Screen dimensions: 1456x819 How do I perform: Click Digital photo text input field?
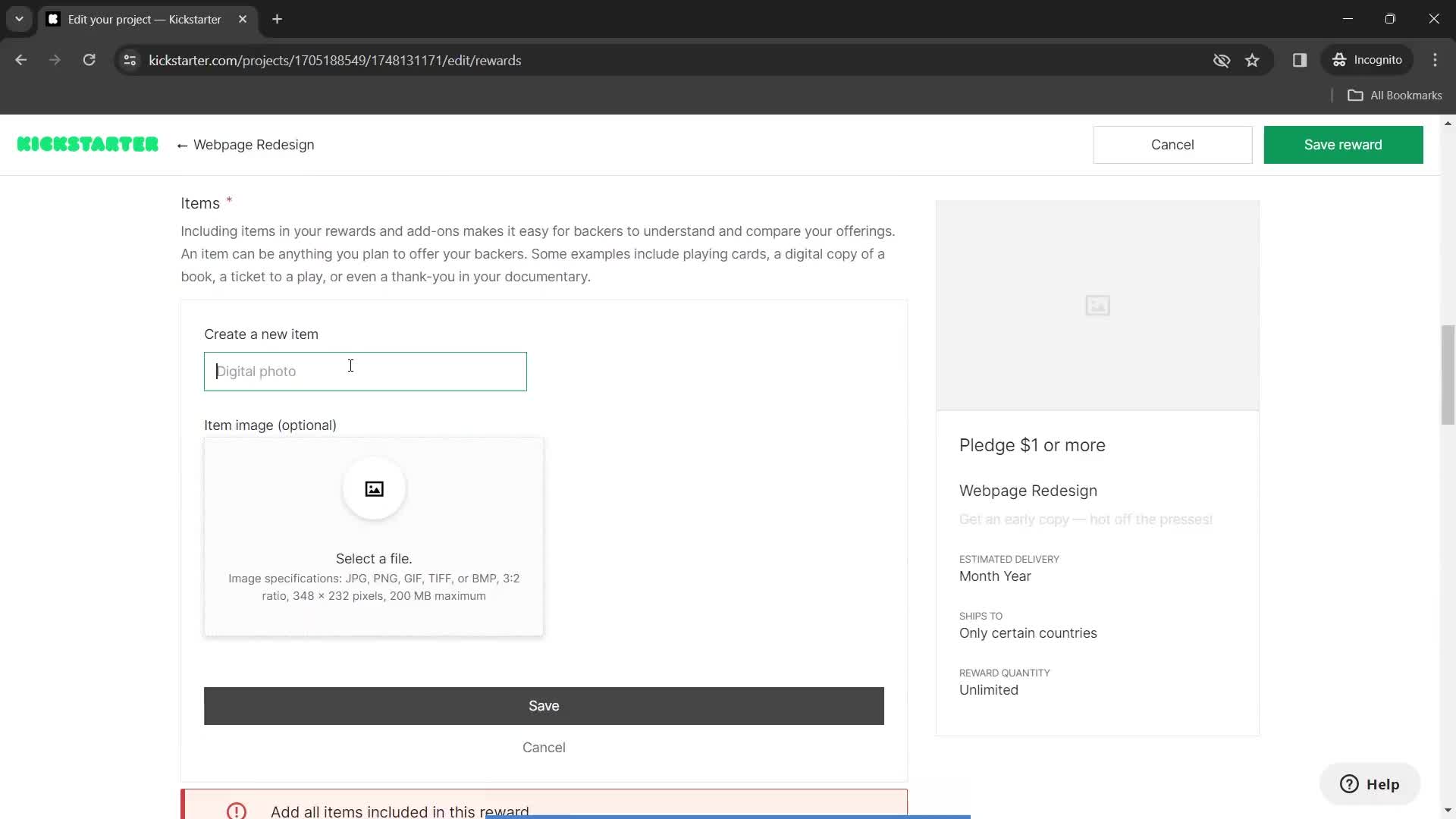365,371
